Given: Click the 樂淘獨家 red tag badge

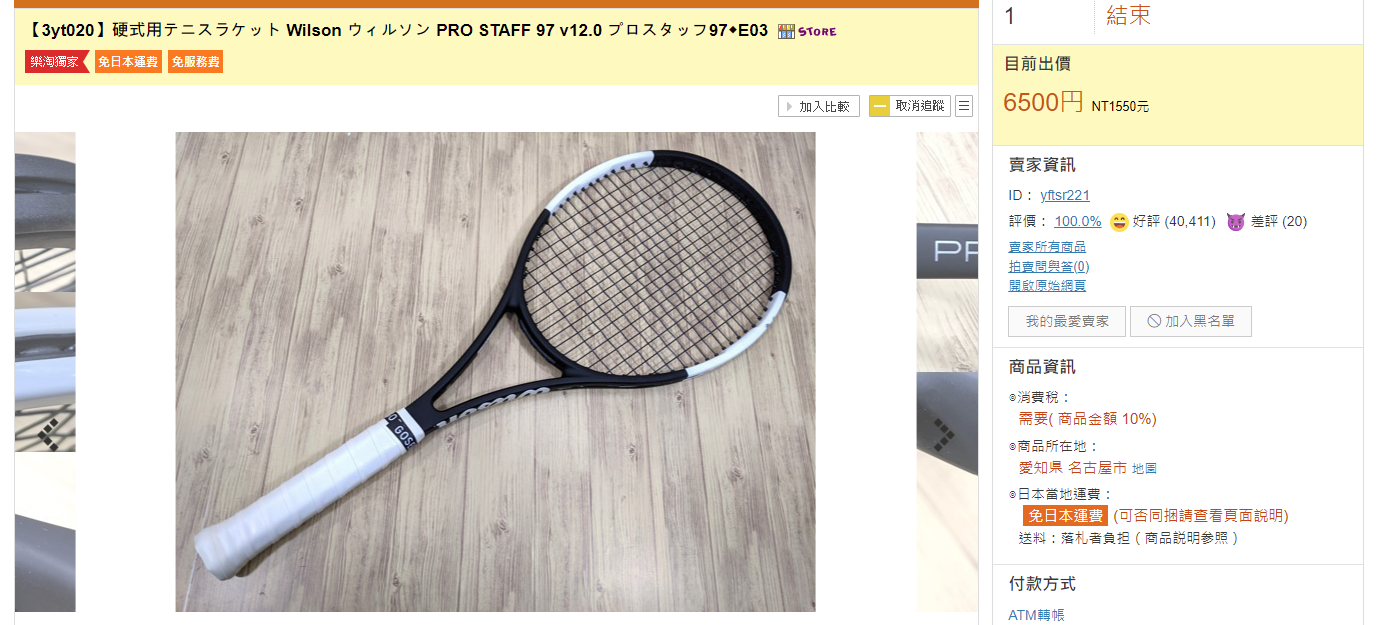Looking at the screenshot, I should point(57,62).
